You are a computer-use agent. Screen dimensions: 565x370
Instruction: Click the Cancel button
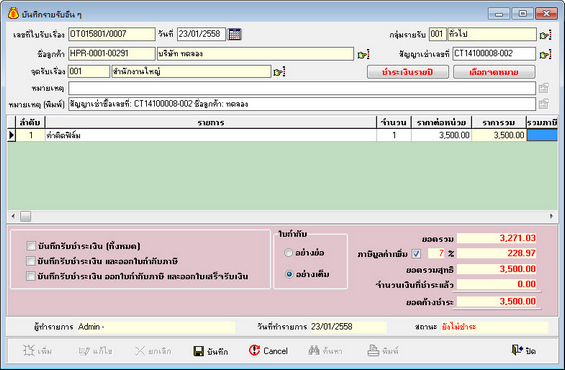[268, 350]
